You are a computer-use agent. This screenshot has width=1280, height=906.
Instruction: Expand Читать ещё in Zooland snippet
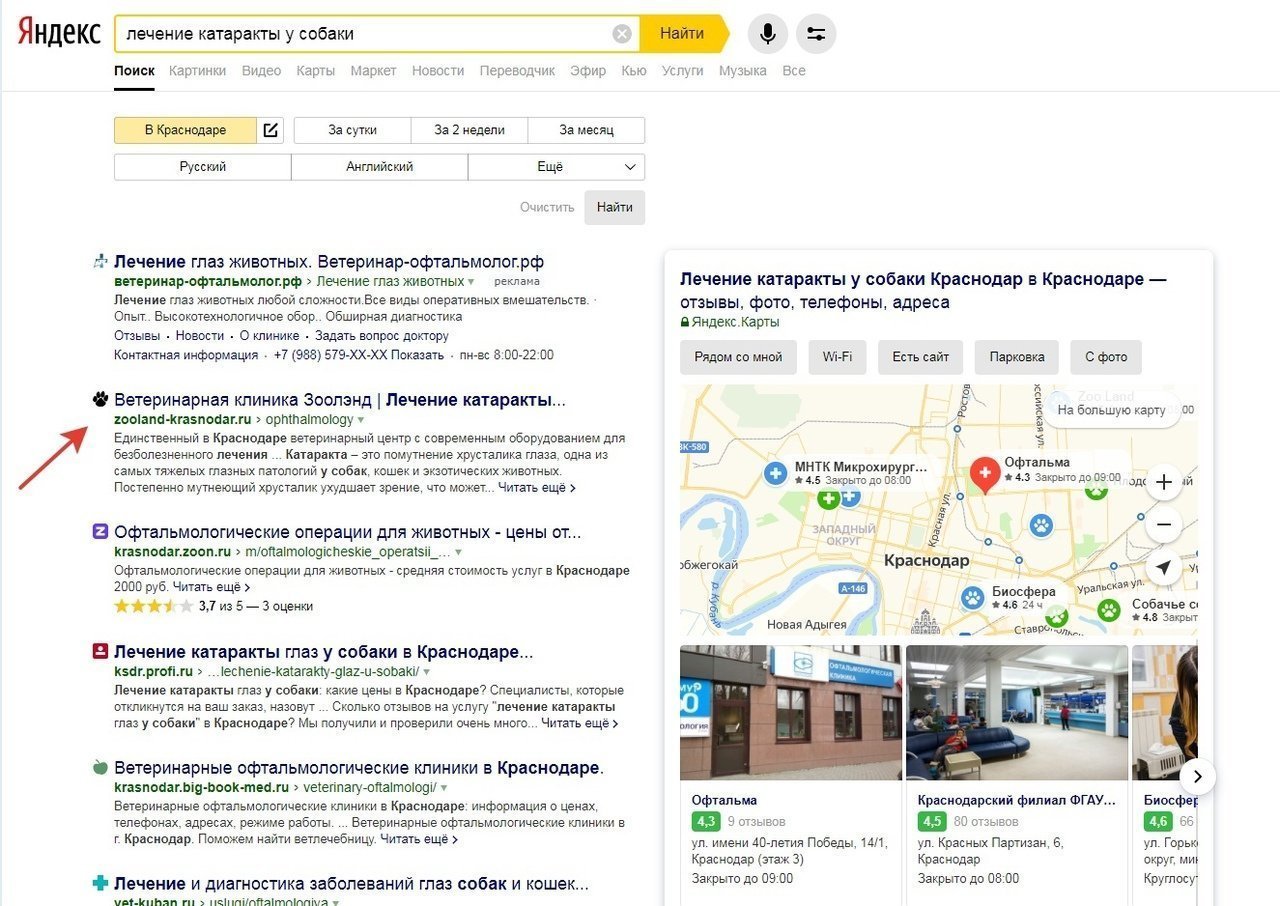(537, 488)
